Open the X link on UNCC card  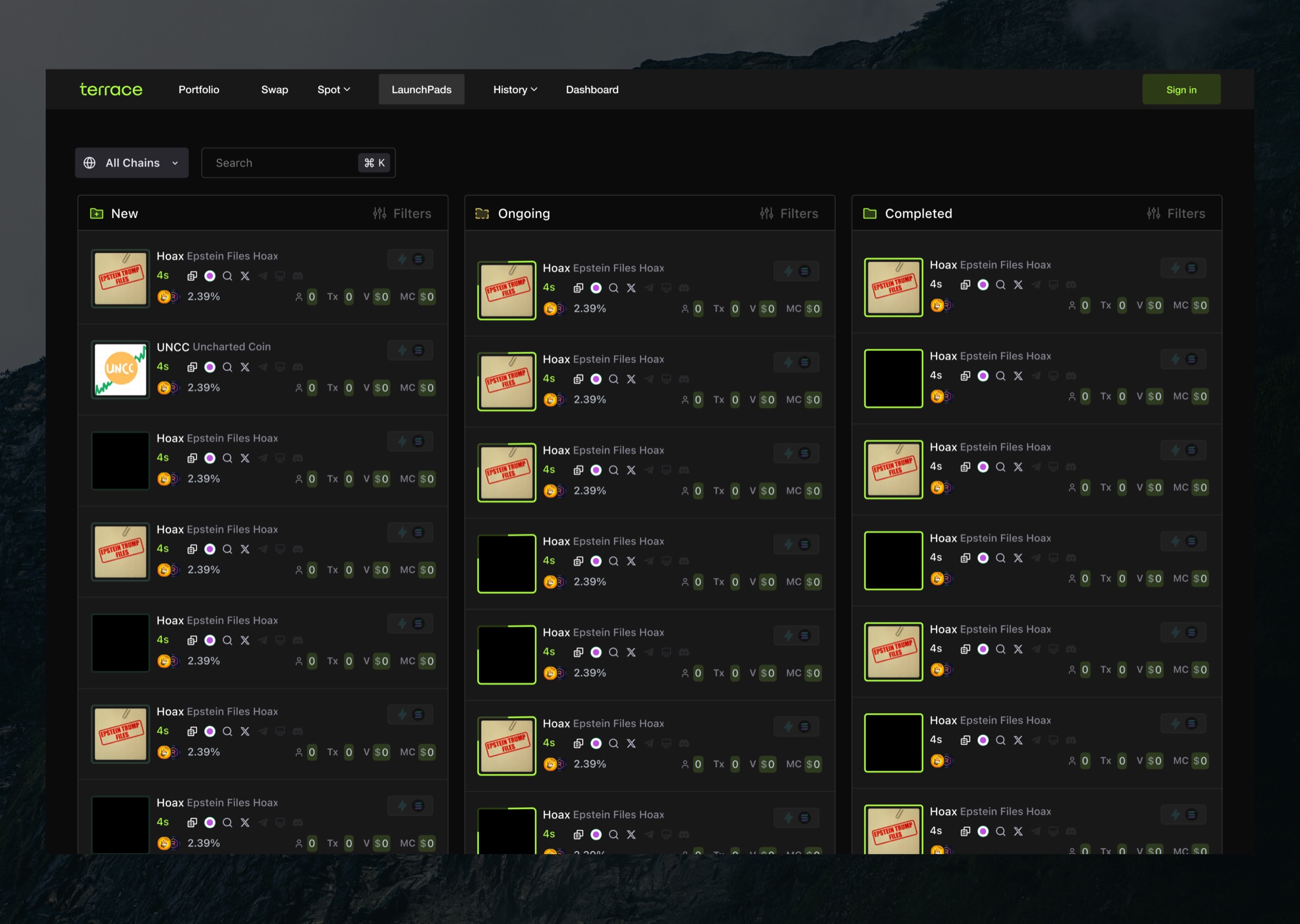pos(245,367)
